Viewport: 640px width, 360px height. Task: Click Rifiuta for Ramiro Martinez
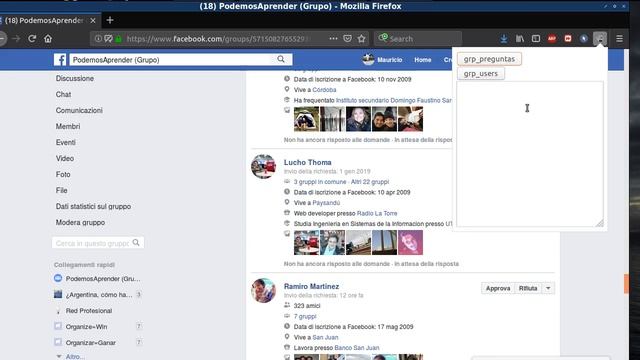(x=528, y=288)
